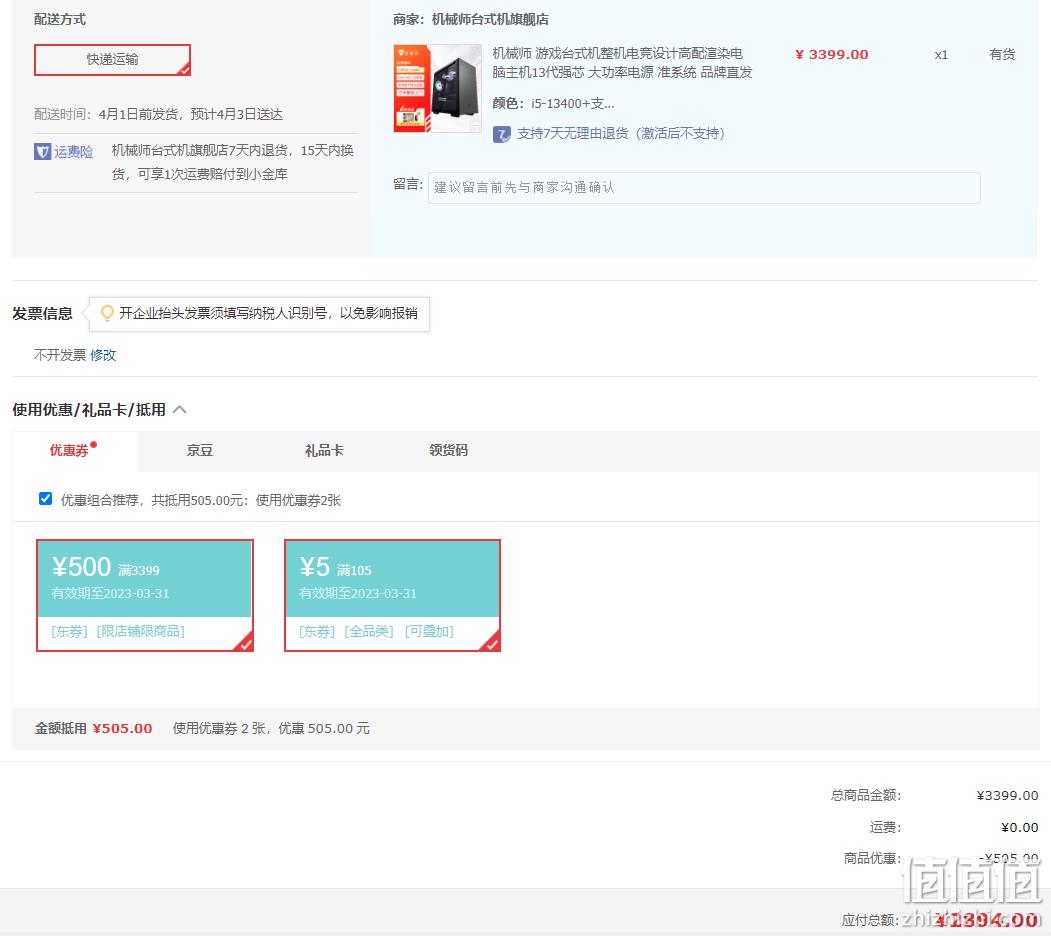The height and width of the screenshot is (936, 1051).
Task: Click the 总商品金额 value ¥3399.00
Action: point(1007,795)
